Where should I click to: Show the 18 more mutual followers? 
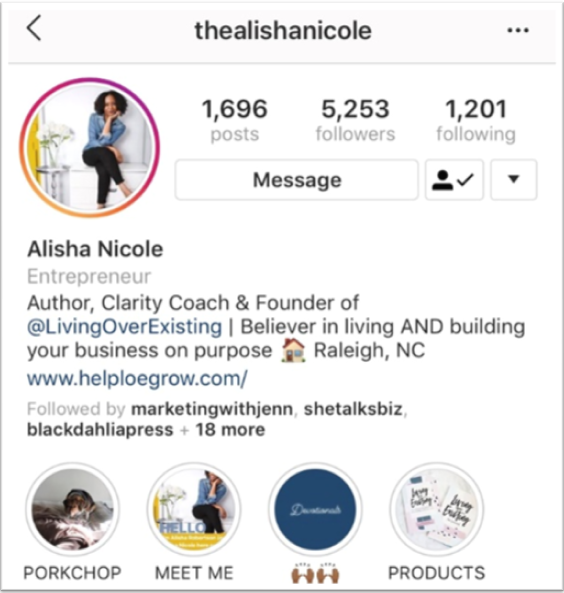230,430
